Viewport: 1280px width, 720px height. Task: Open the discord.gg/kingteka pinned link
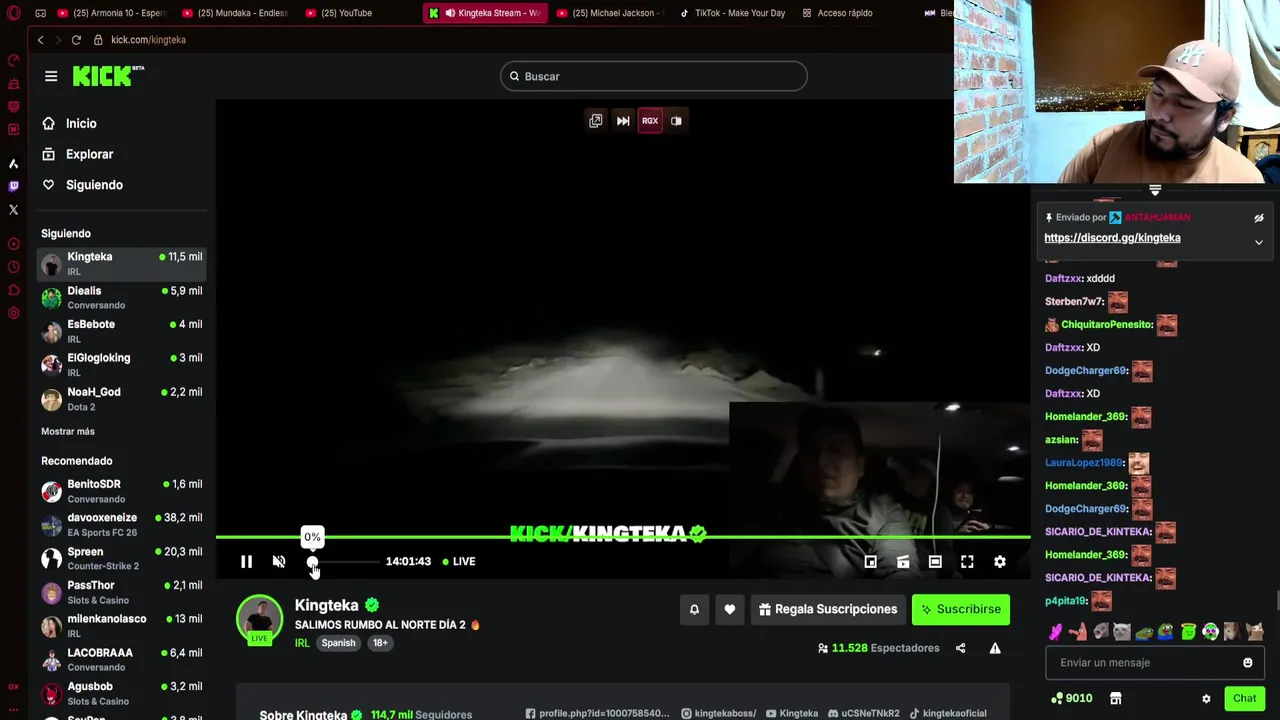tap(1112, 238)
